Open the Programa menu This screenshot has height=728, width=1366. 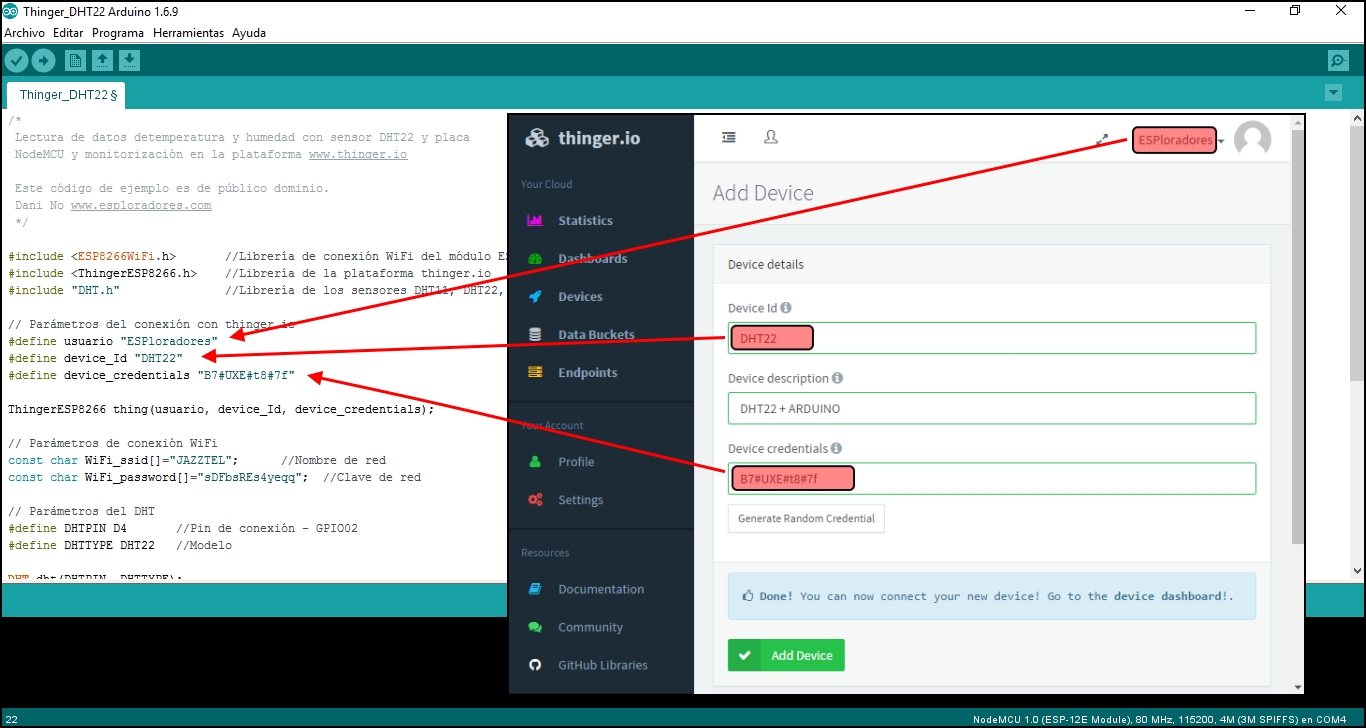(118, 33)
